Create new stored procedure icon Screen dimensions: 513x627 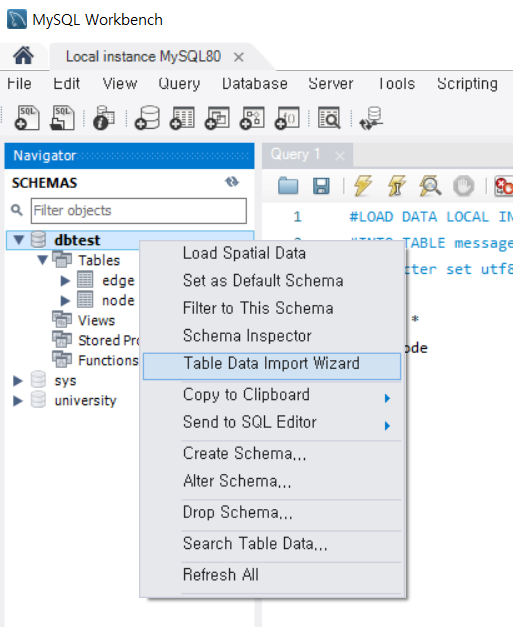click(252, 118)
